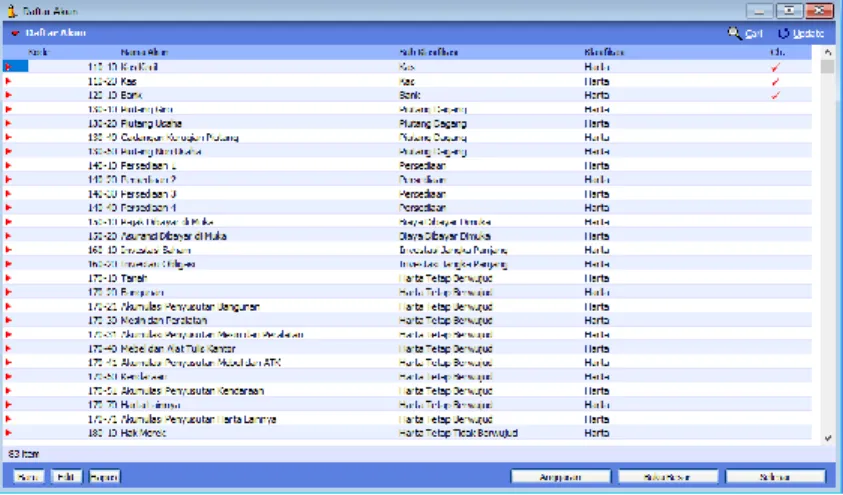The height and width of the screenshot is (495, 843).
Task: Toggle the Kb checkmark for 110-20 Kas
Action: click(x=775, y=82)
